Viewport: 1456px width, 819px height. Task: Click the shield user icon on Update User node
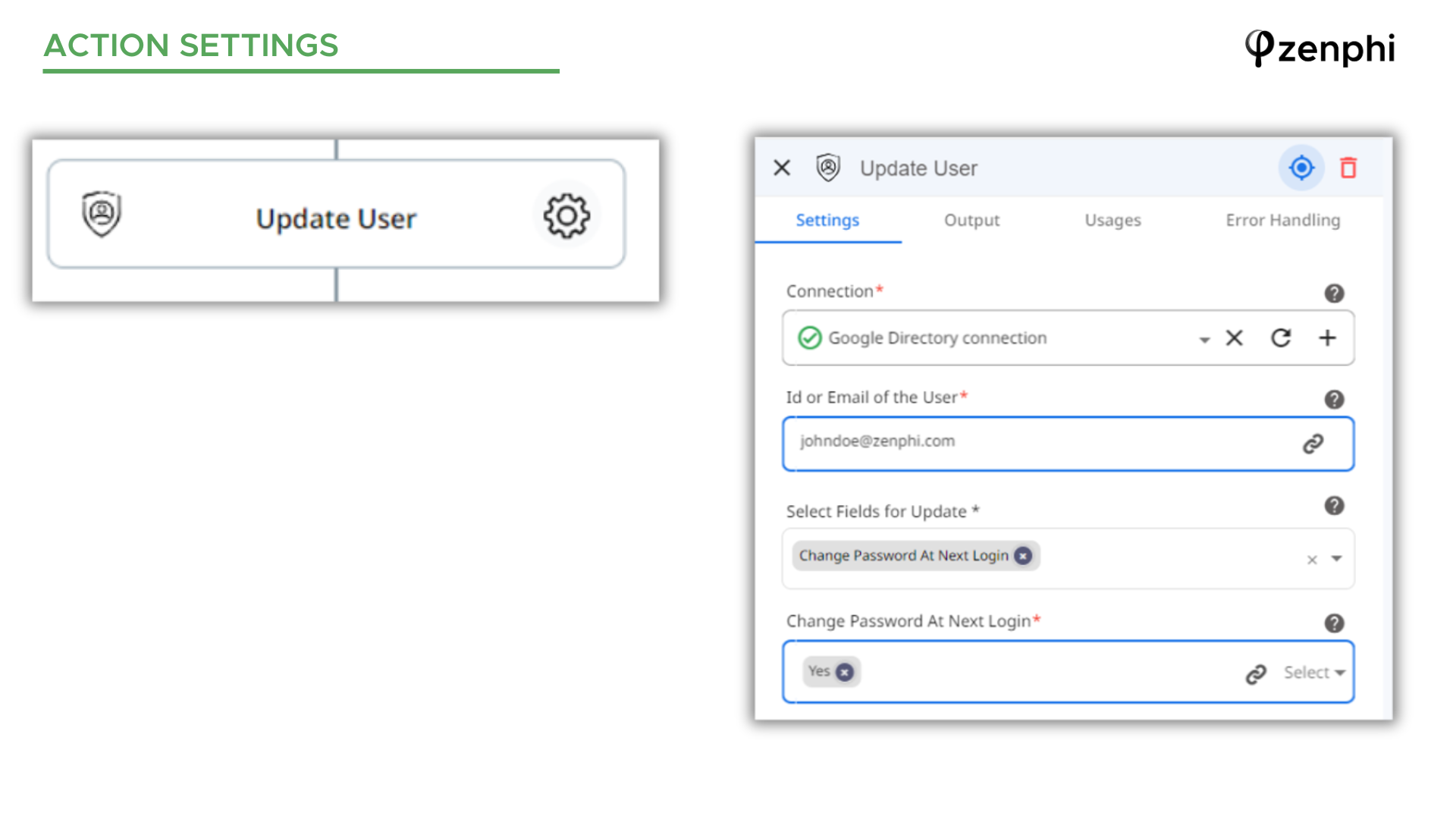[102, 214]
